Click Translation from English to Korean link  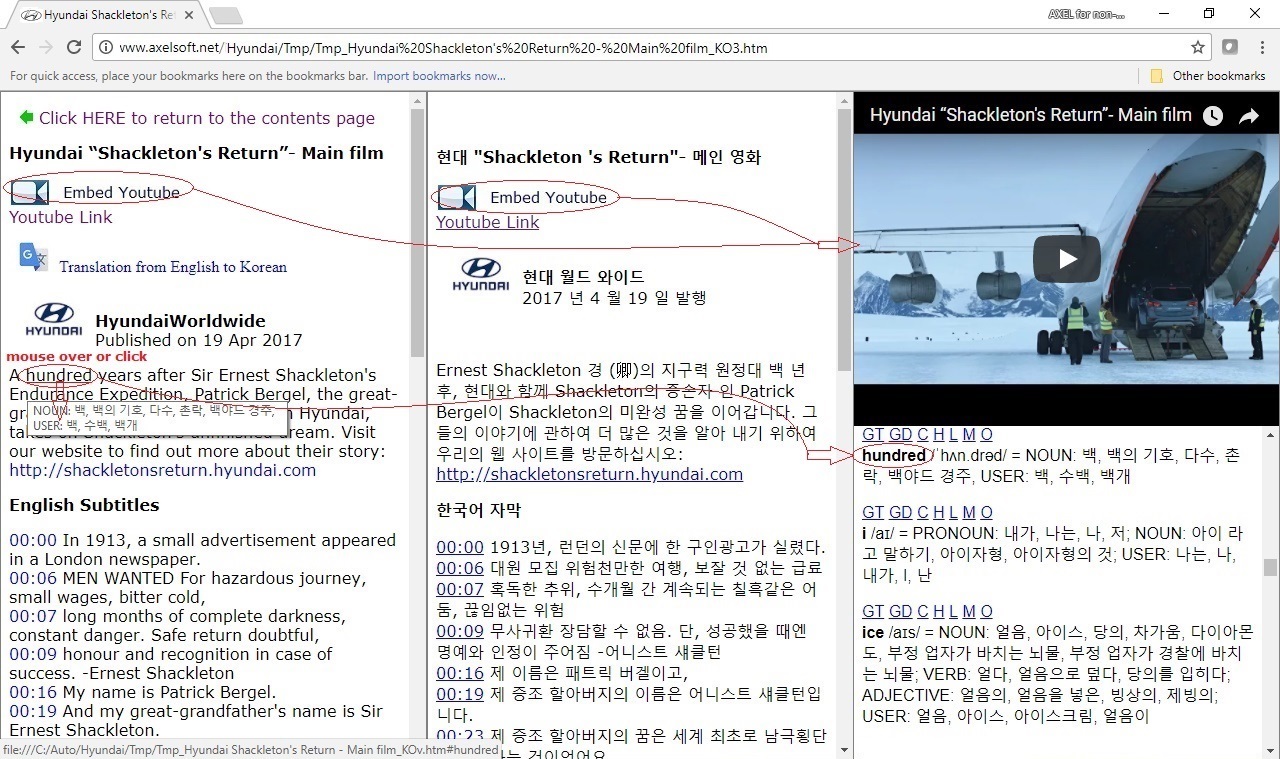[x=173, y=267]
